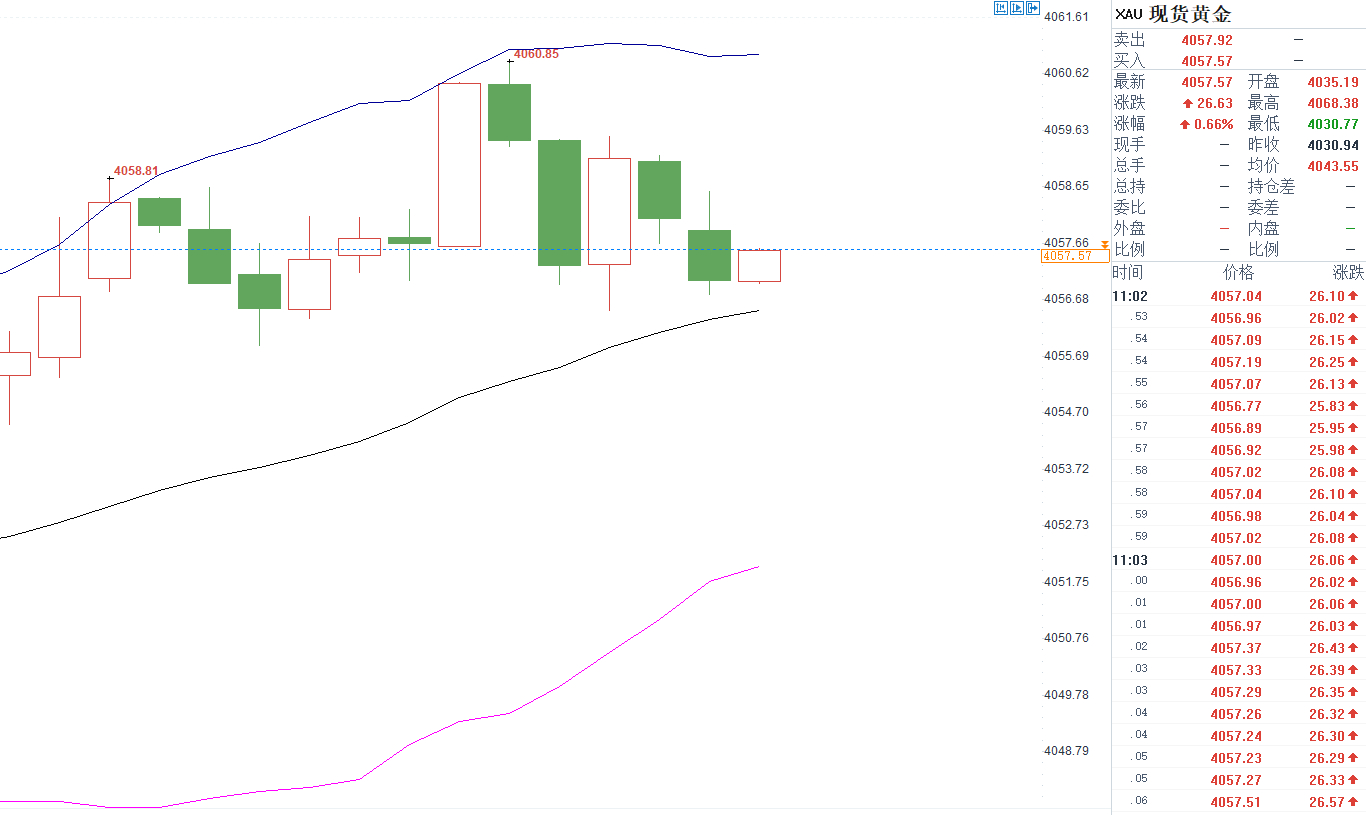Select tick row with price 4057.33

pos(1238,670)
